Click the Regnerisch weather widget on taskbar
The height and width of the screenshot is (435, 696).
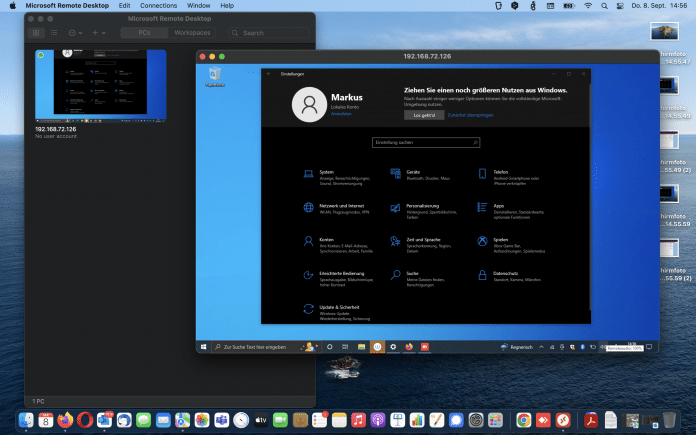[517, 347]
